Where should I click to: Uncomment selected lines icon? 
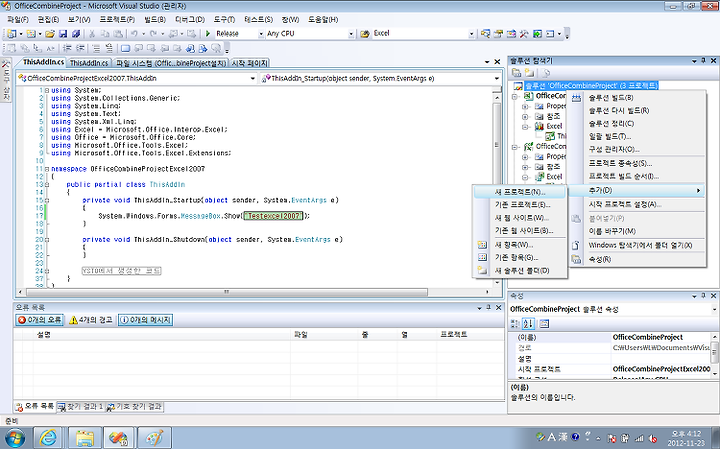109,48
